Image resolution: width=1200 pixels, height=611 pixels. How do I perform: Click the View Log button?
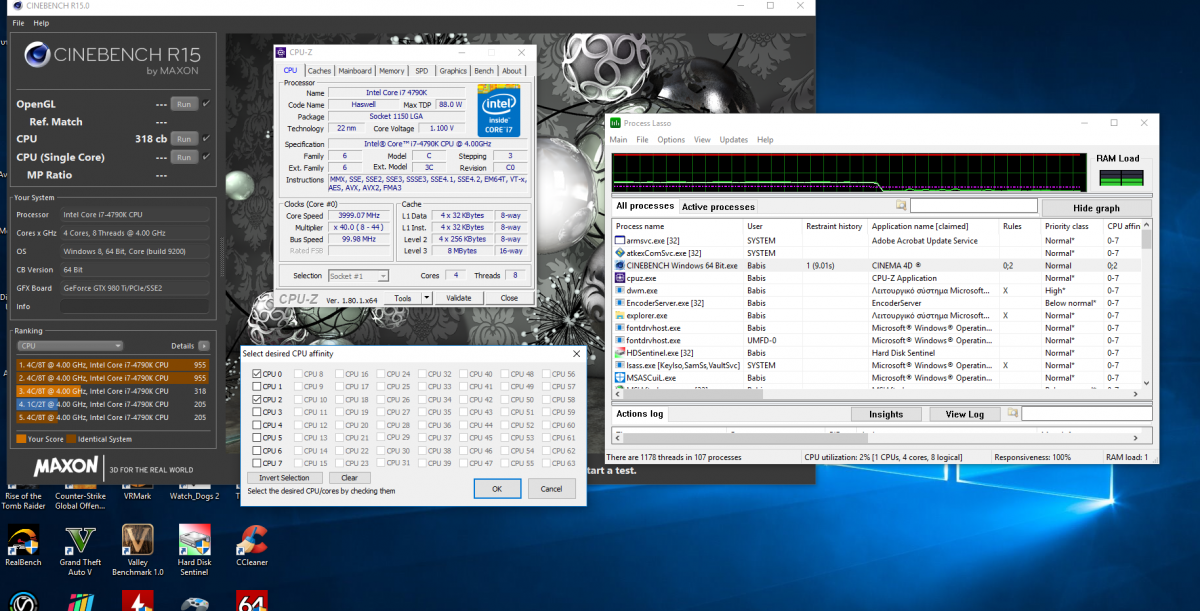click(x=965, y=414)
